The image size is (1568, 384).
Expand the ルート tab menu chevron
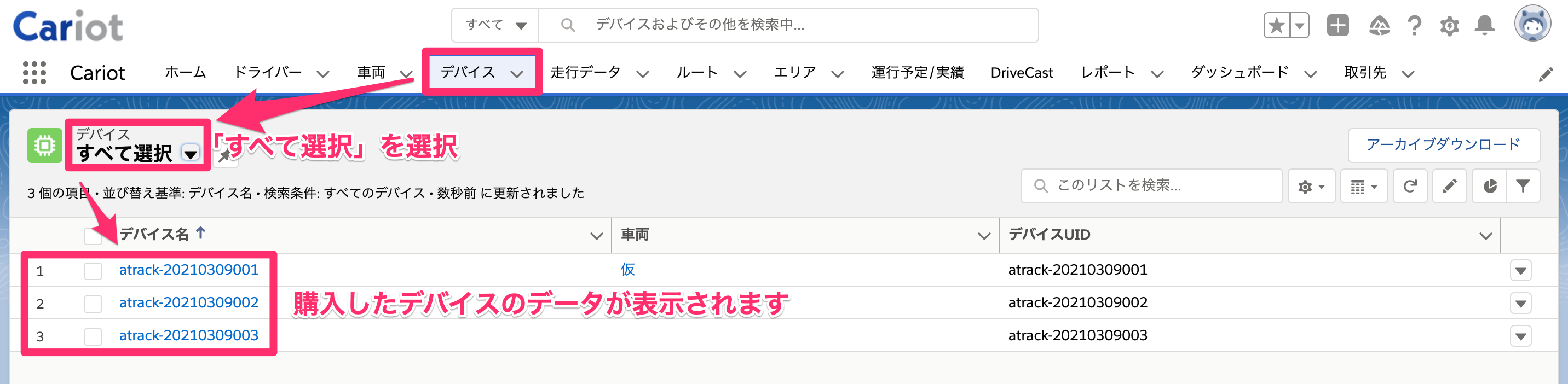point(740,74)
